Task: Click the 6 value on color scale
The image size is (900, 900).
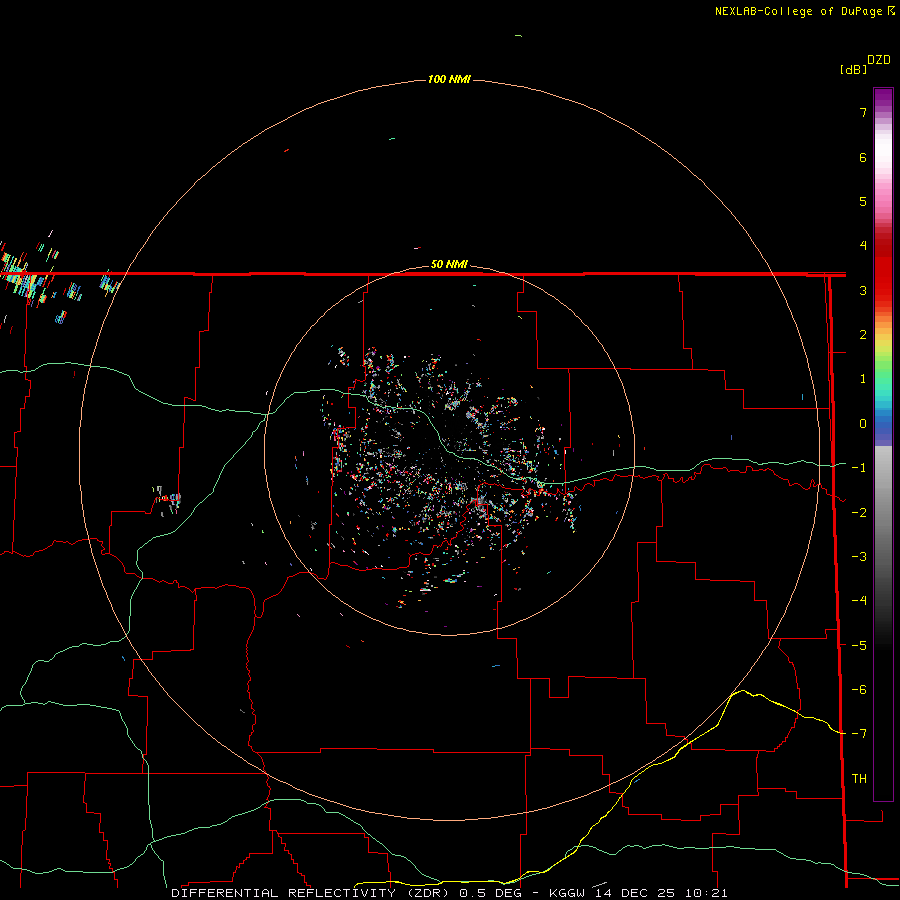Action: pyautogui.click(x=863, y=157)
